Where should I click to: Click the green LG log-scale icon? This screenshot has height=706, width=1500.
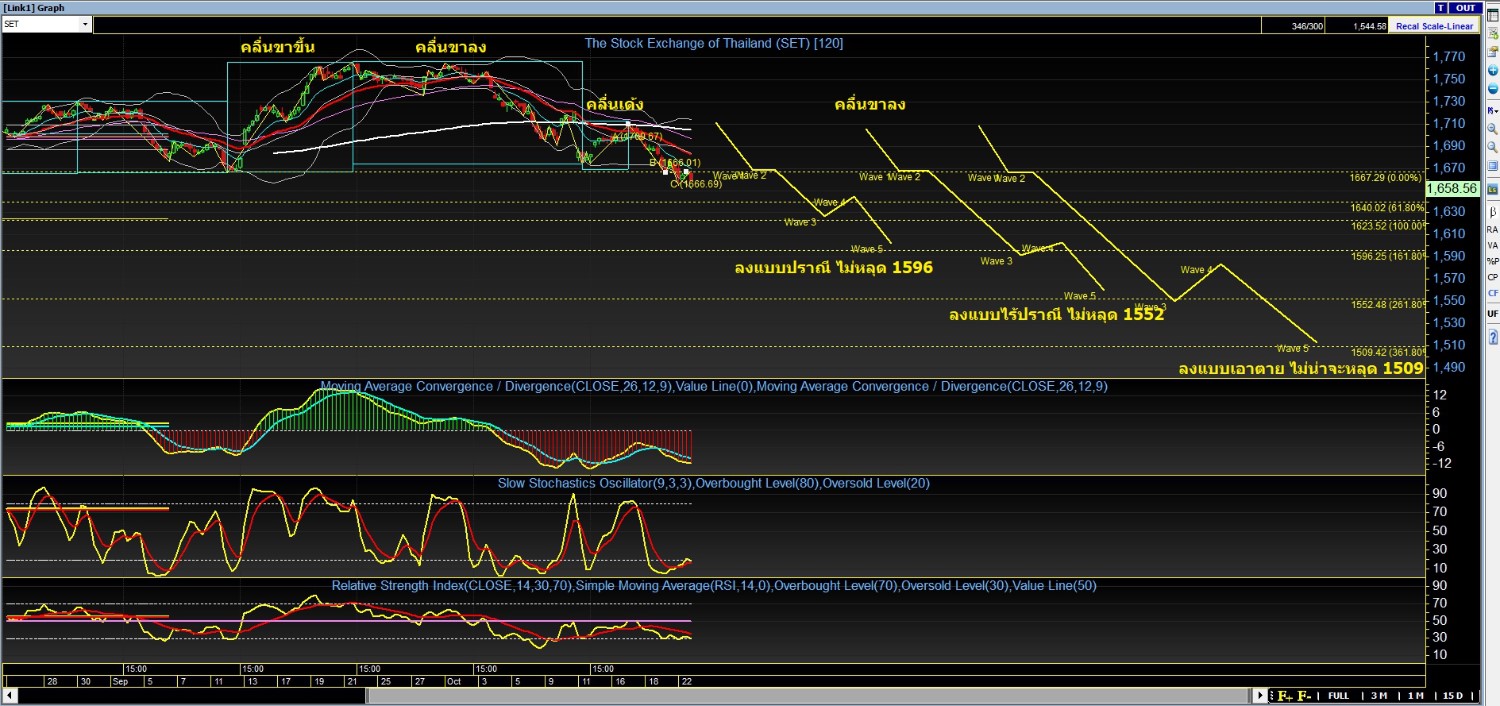point(1492,190)
